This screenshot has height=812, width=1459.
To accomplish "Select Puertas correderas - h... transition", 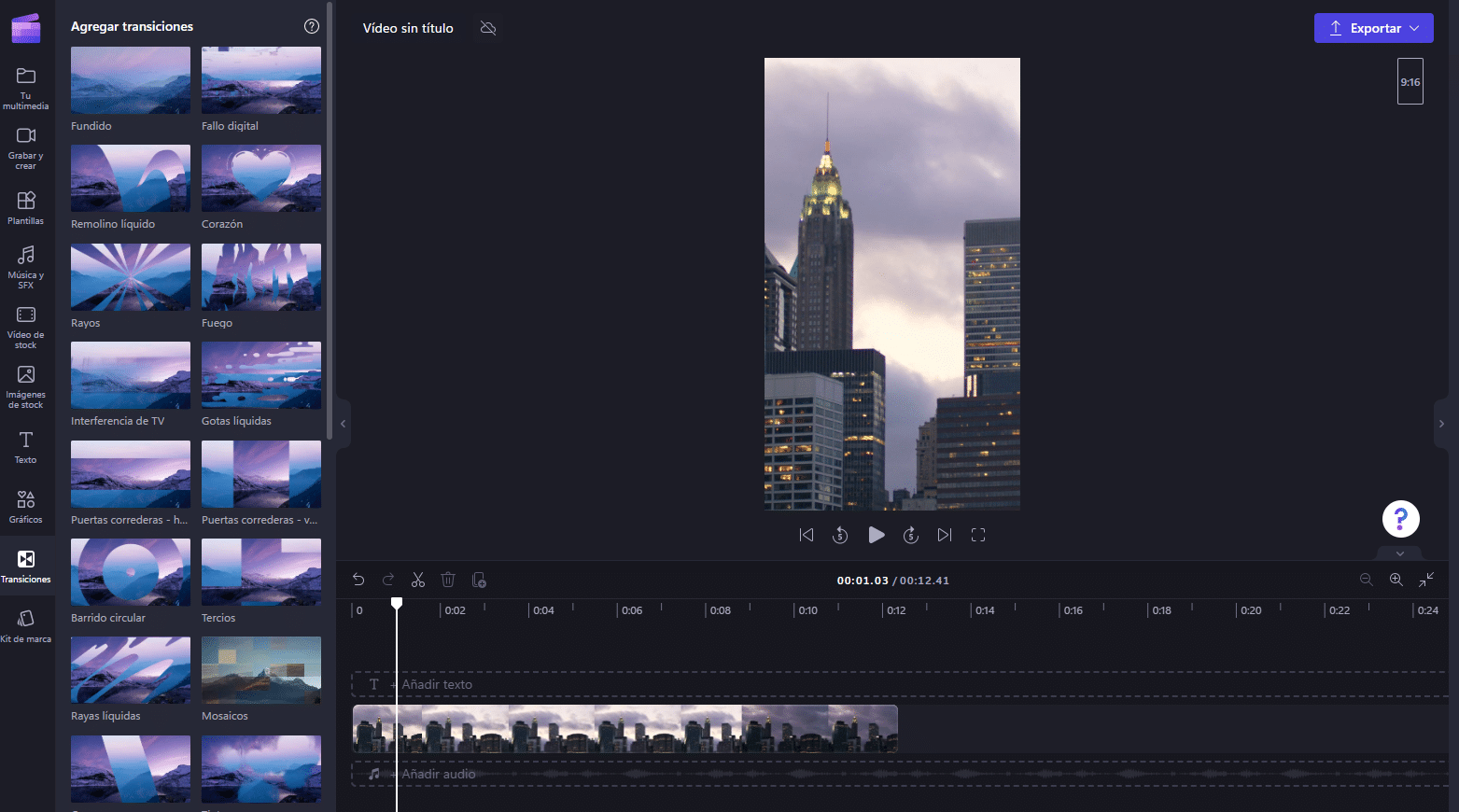I will 131,474.
